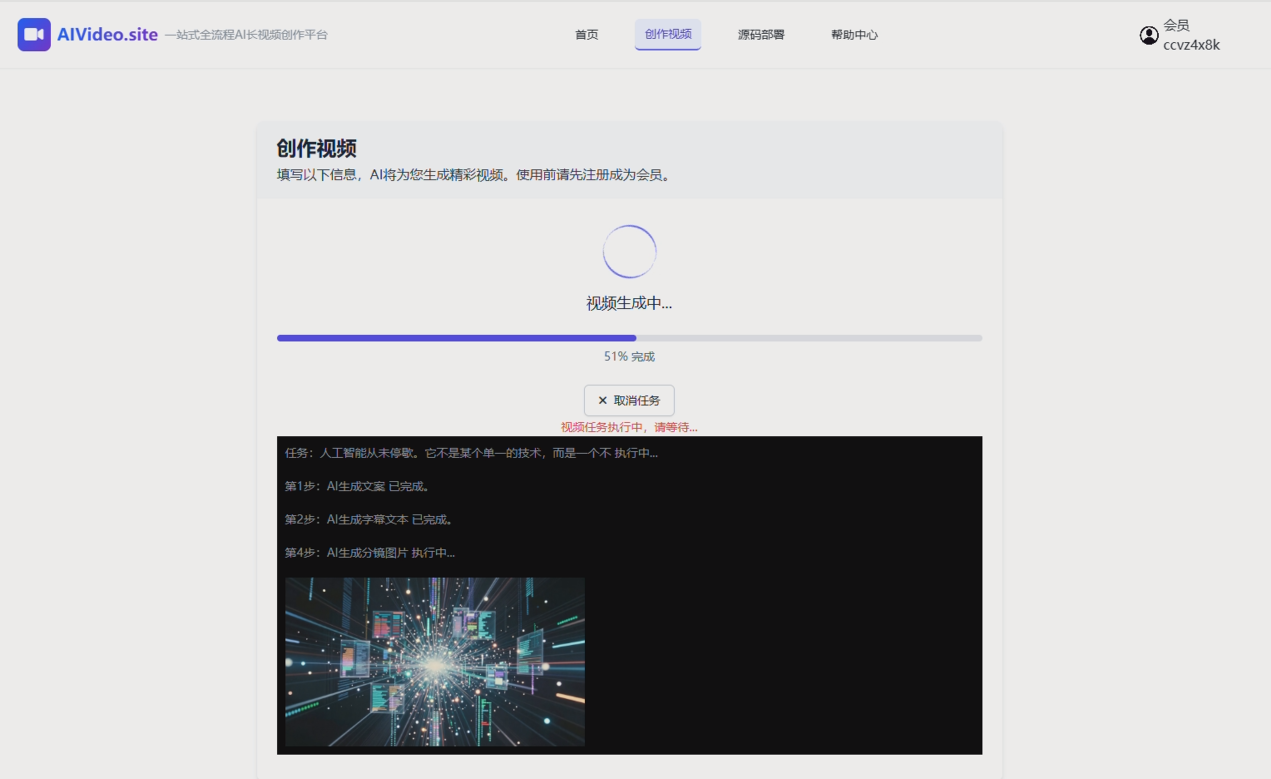Screen dimensions: 1271x779
Task: Click the username ccvz4x8k
Action: 1191,44
